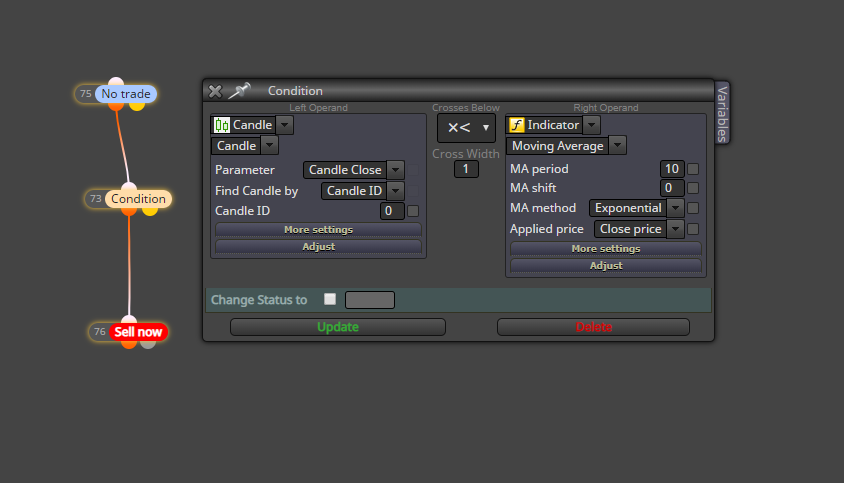This screenshot has height=483, width=844.
Task: Click the Candle ID input field
Action: (x=392, y=211)
